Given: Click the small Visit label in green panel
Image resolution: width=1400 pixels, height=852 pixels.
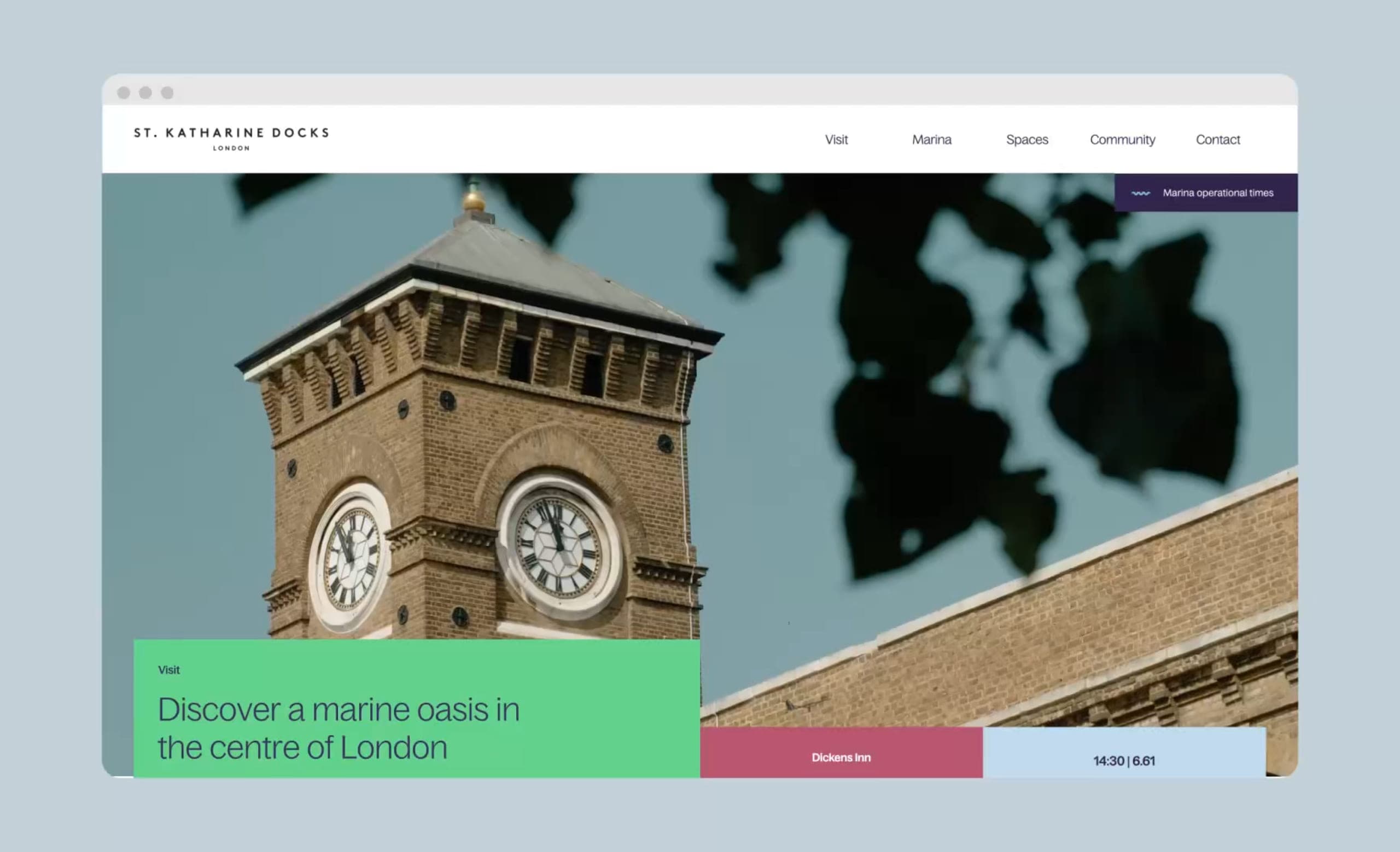Looking at the screenshot, I should (169, 670).
